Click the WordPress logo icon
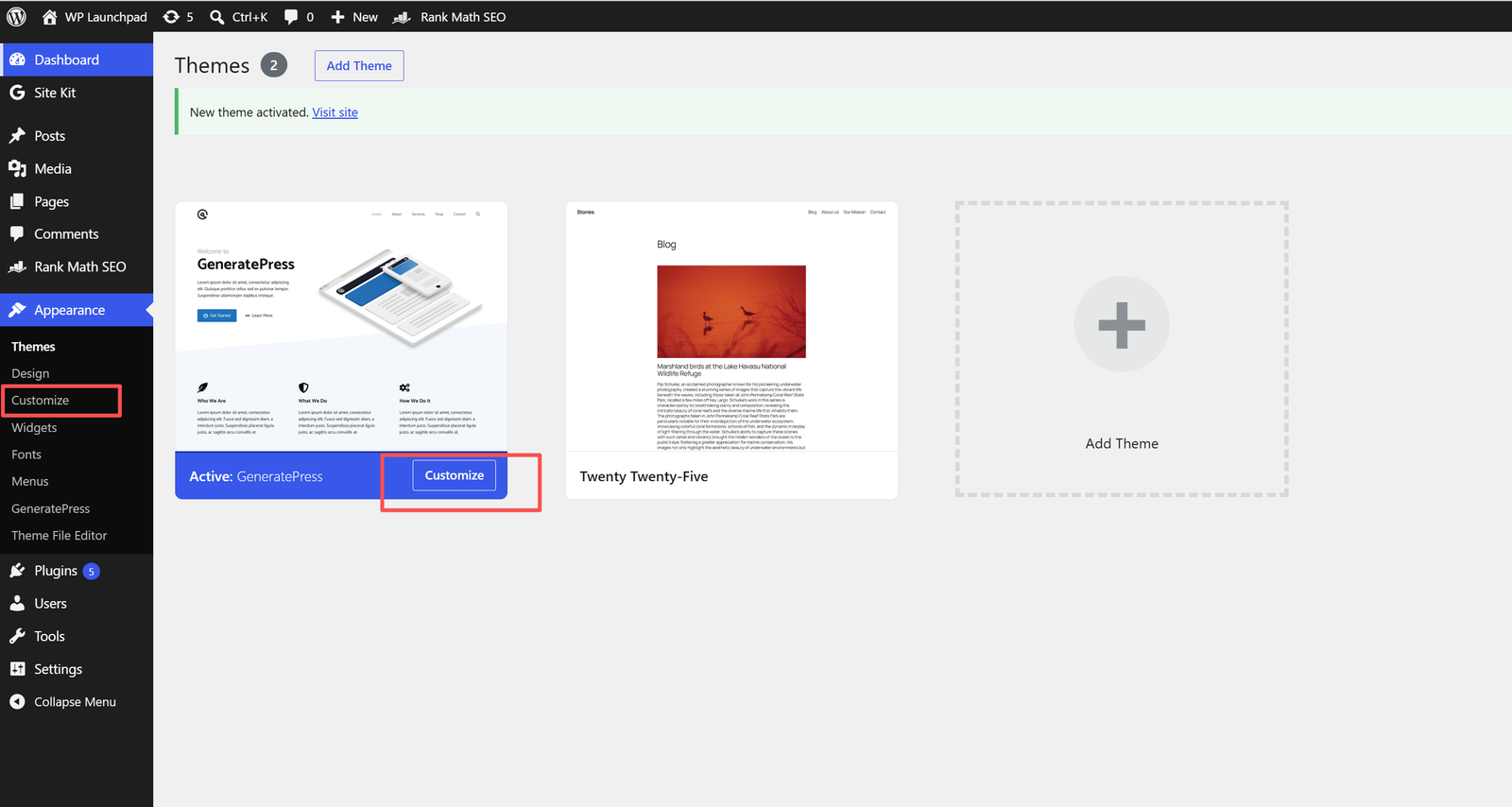The image size is (1512, 807). point(17,17)
